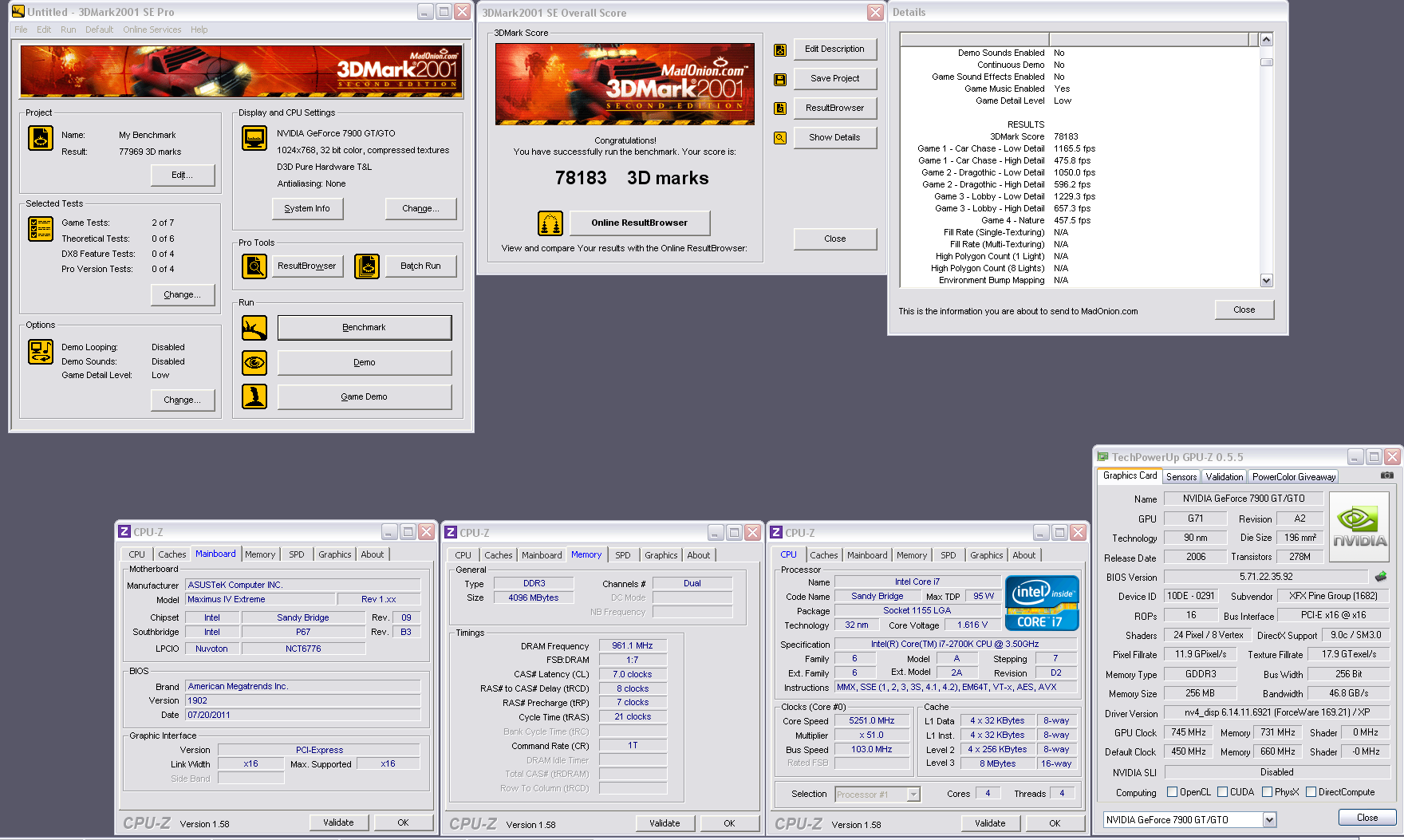The image size is (1404, 840).
Task: Click the Display and CPU Settings monitor icon
Action: (254, 138)
